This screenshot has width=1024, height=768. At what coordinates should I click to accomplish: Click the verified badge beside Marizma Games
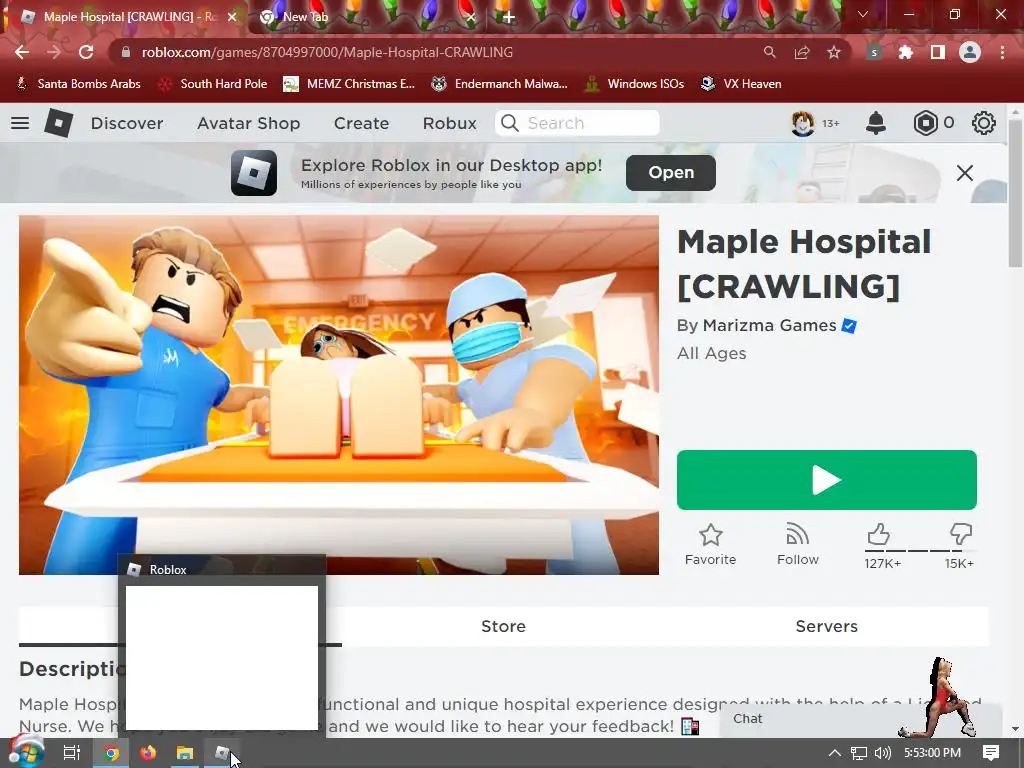tap(849, 326)
